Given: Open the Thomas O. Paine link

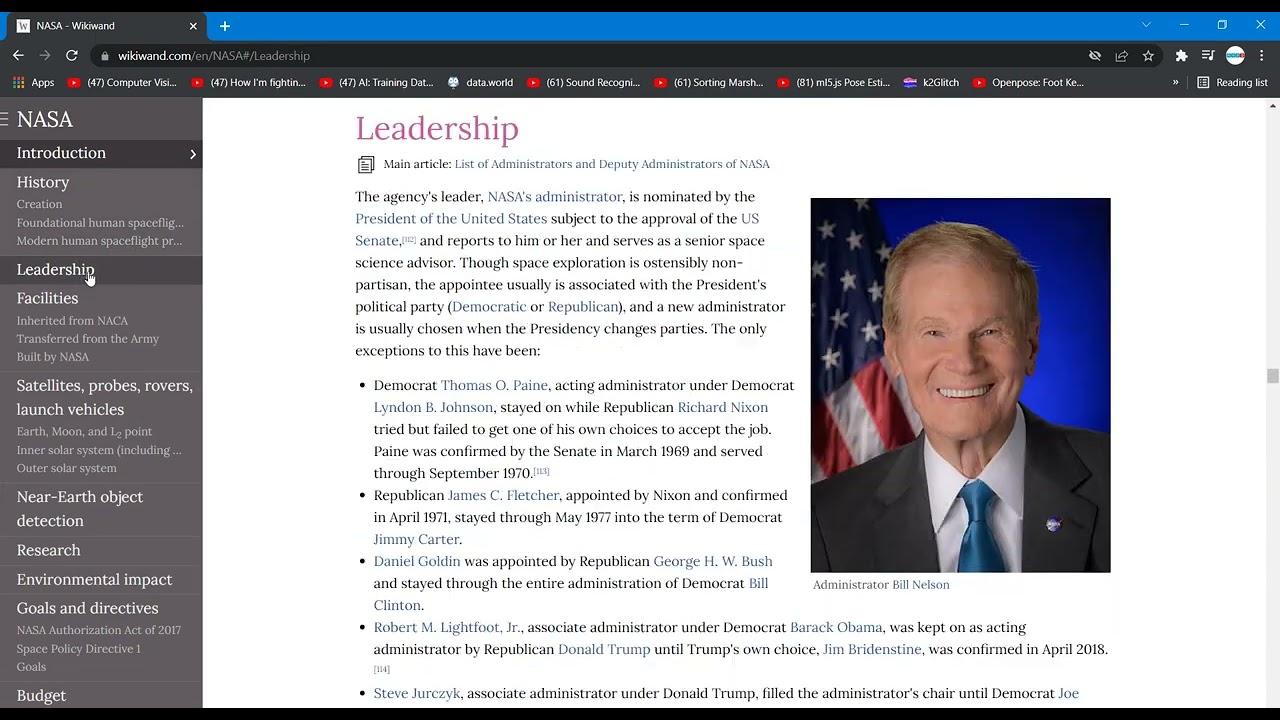Looking at the screenshot, I should [494, 385].
